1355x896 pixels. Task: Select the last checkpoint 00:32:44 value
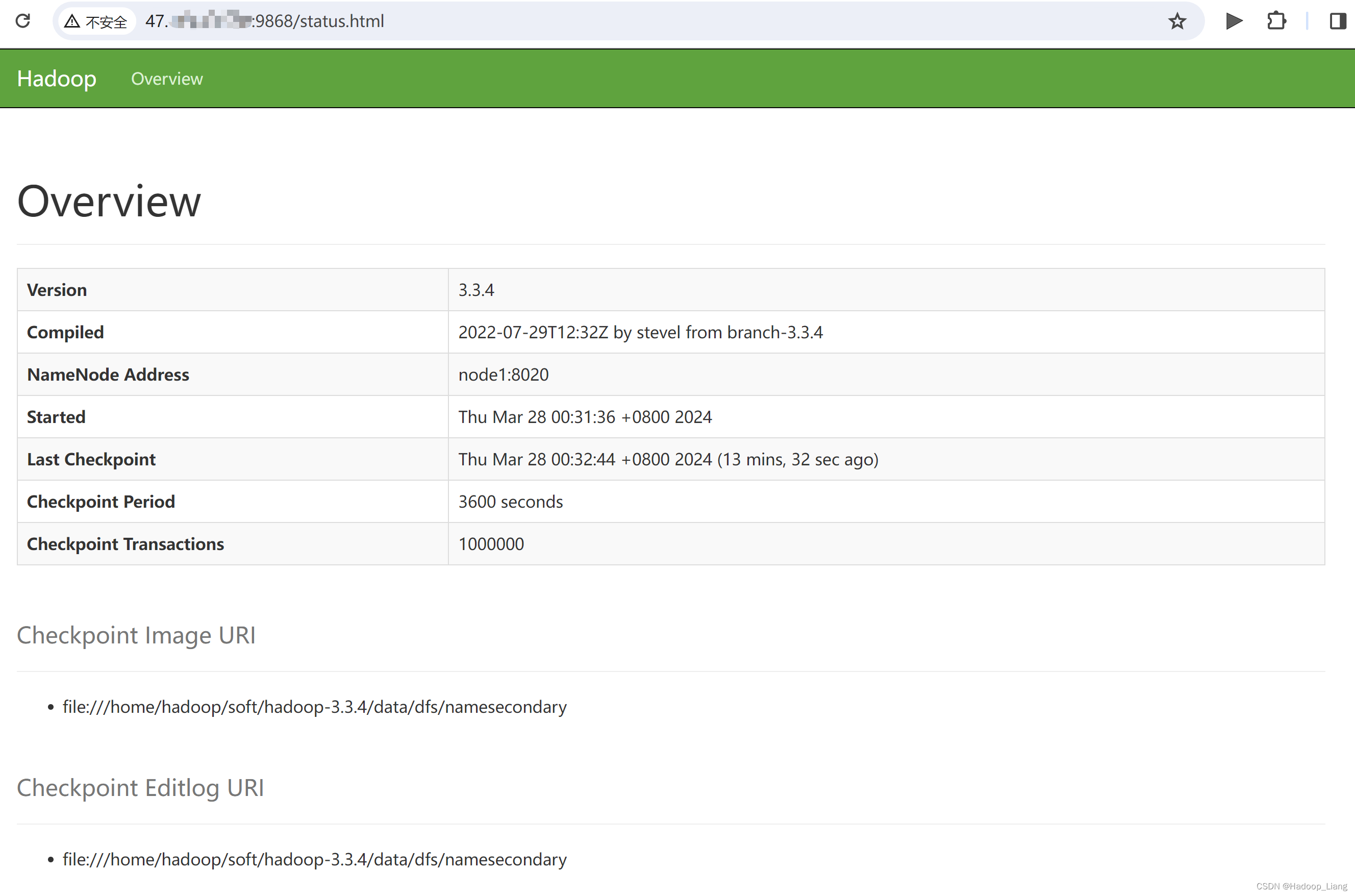(668, 459)
